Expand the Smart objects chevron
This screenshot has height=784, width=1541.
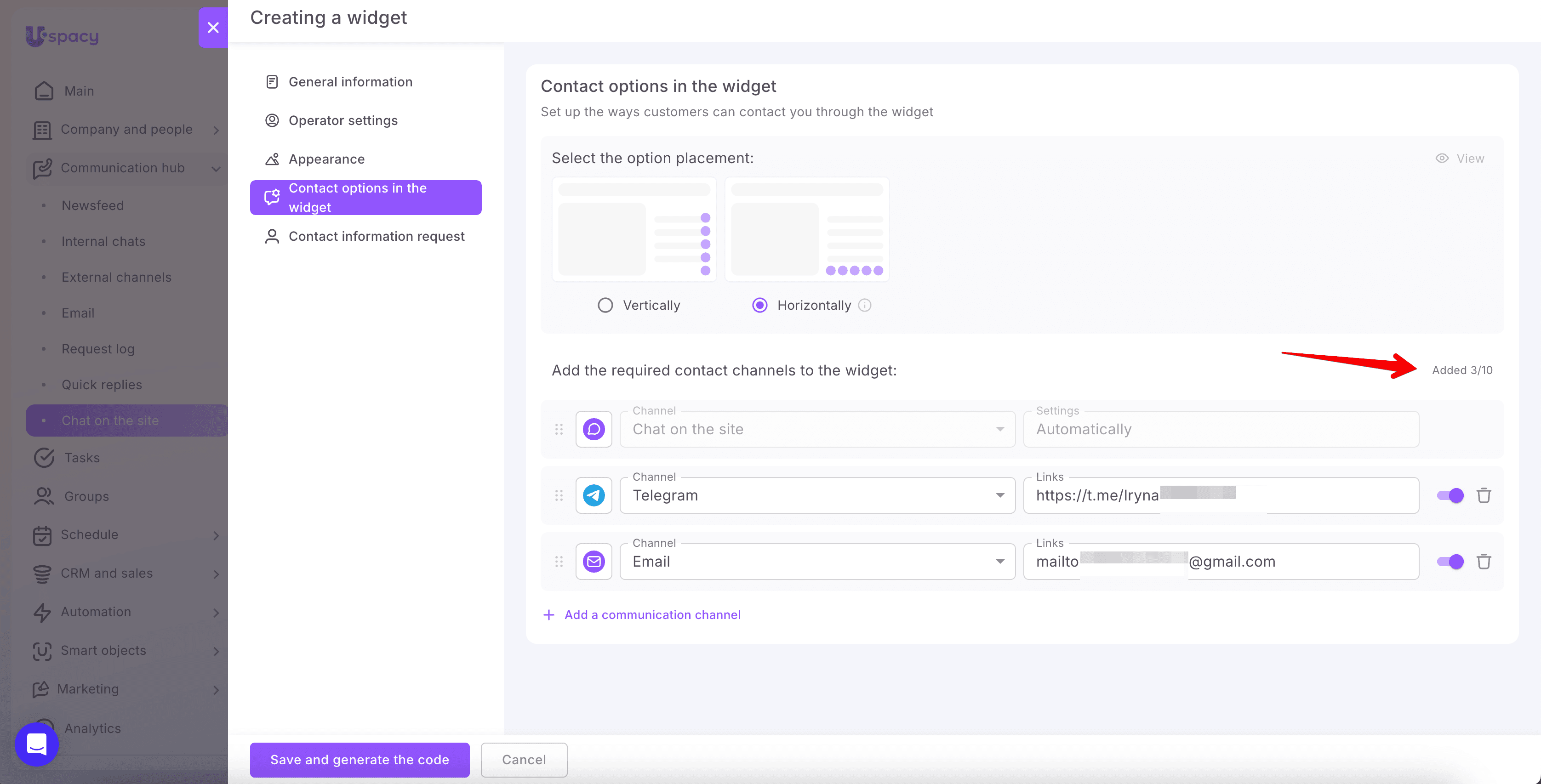click(216, 651)
